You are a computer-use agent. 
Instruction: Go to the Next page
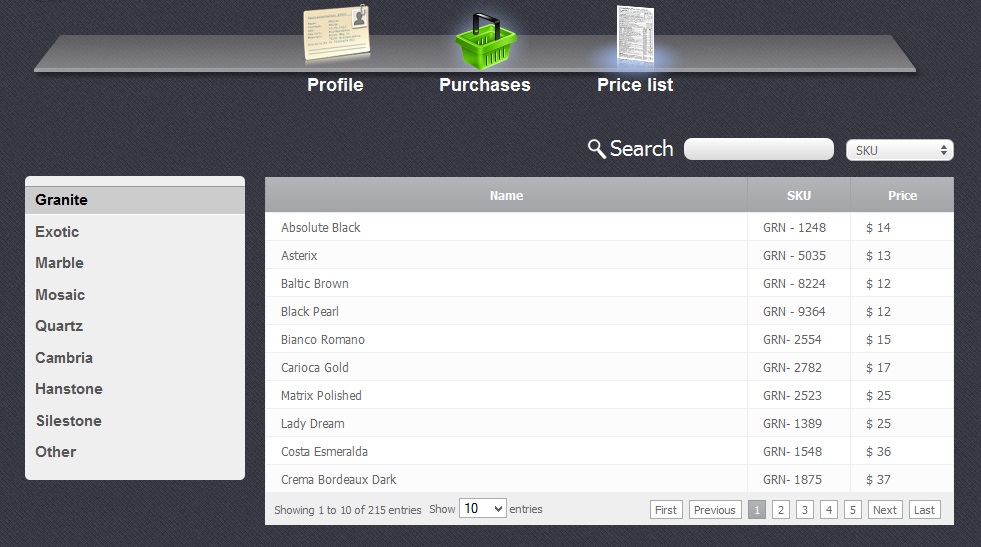coord(884,510)
